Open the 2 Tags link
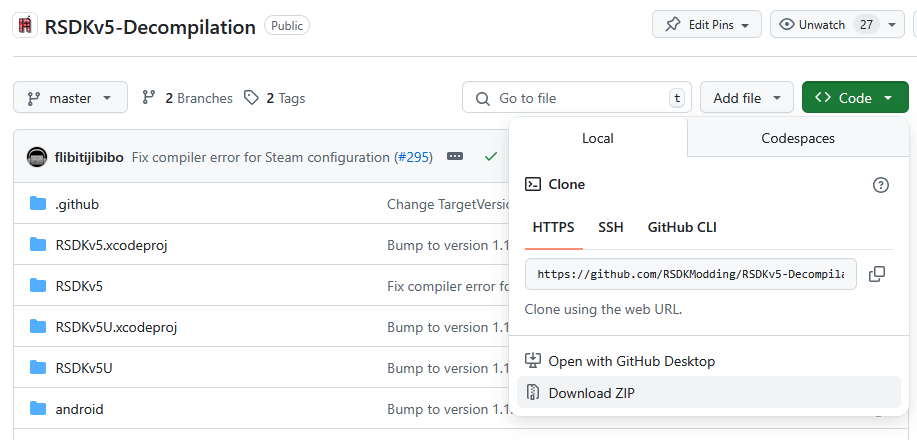The height and width of the screenshot is (440, 917). pyautogui.click(x=275, y=98)
